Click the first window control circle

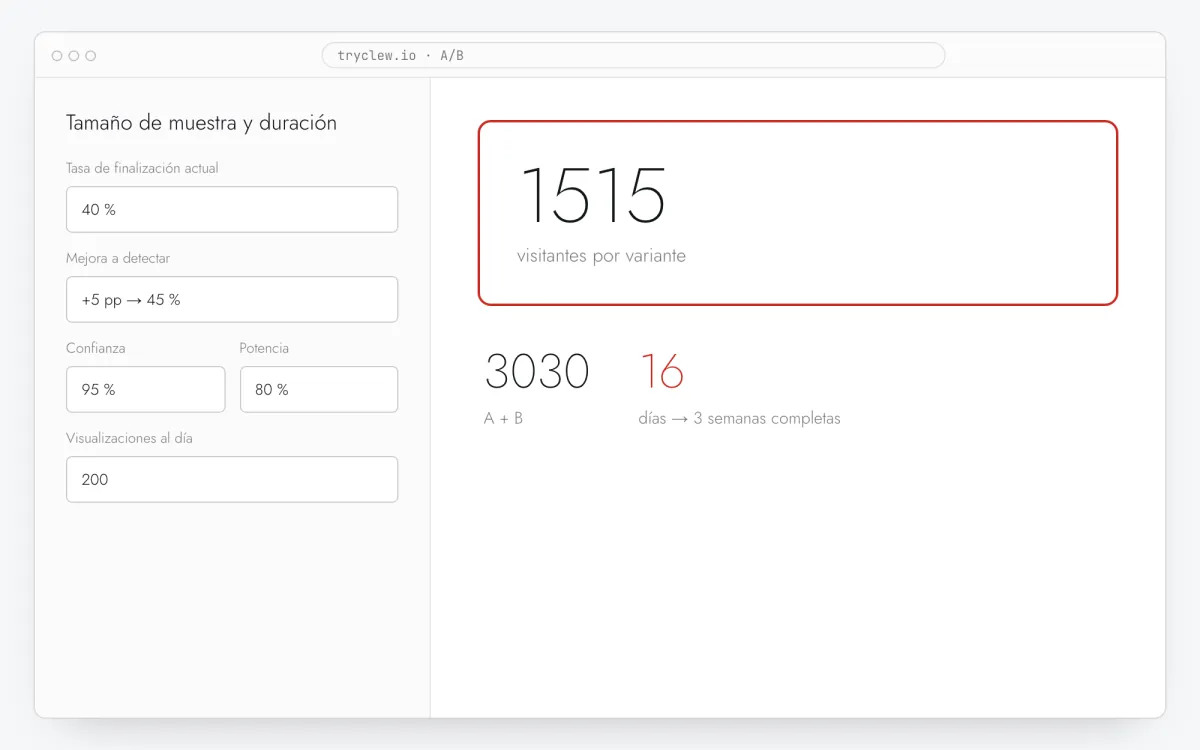[57, 56]
